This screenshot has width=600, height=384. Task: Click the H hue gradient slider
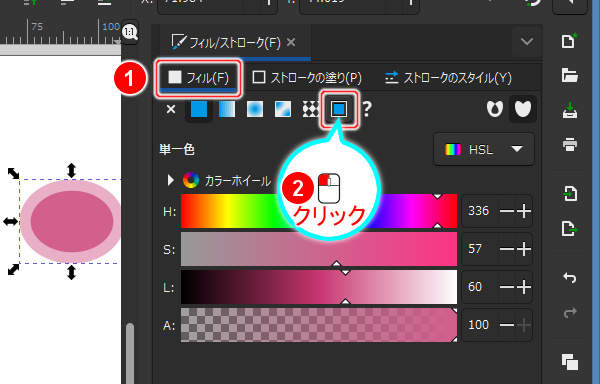[x=319, y=211]
